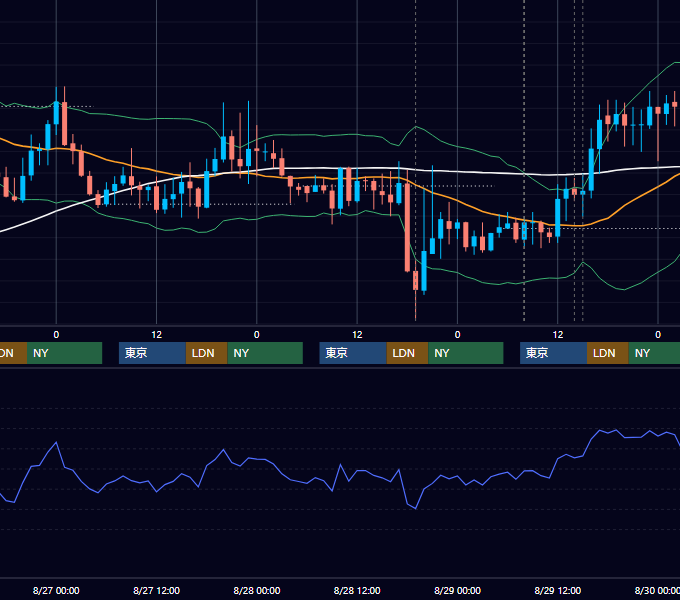
Task: Click the hour label 0 above 8/28 00:00
Action: click(257, 335)
